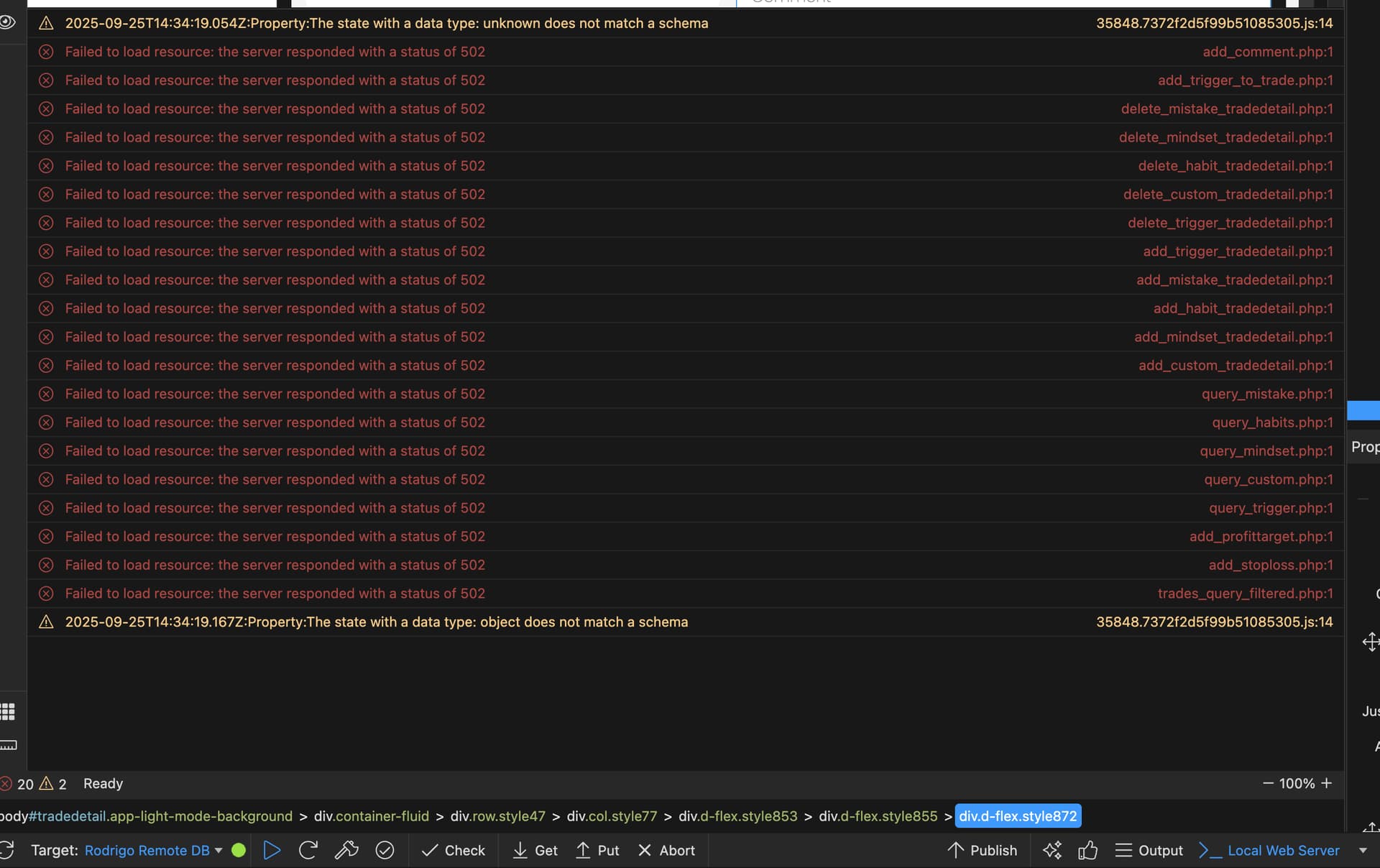Viewport: 1380px width, 868px height.
Task: Click the thumbs up feedback icon
Action: tap(1087, 850)
